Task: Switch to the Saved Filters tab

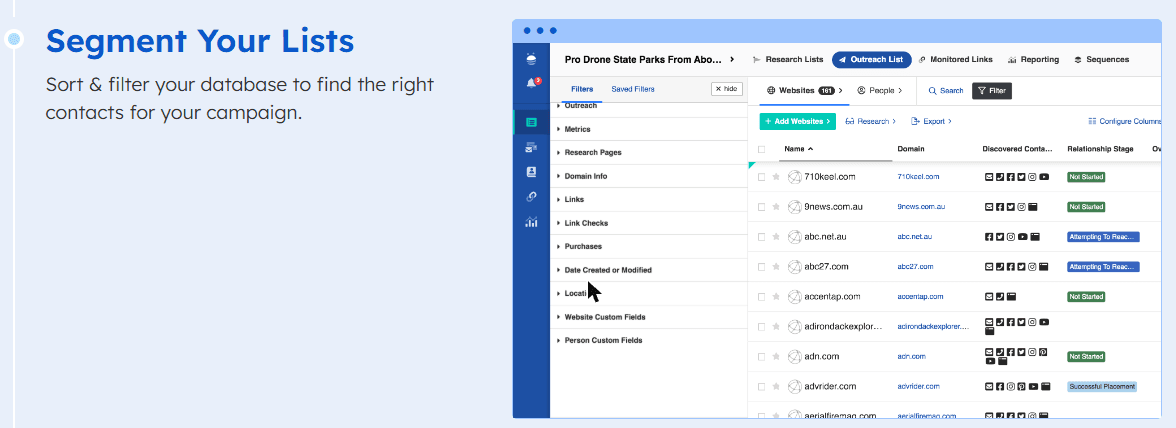Action: pos(633,89)
